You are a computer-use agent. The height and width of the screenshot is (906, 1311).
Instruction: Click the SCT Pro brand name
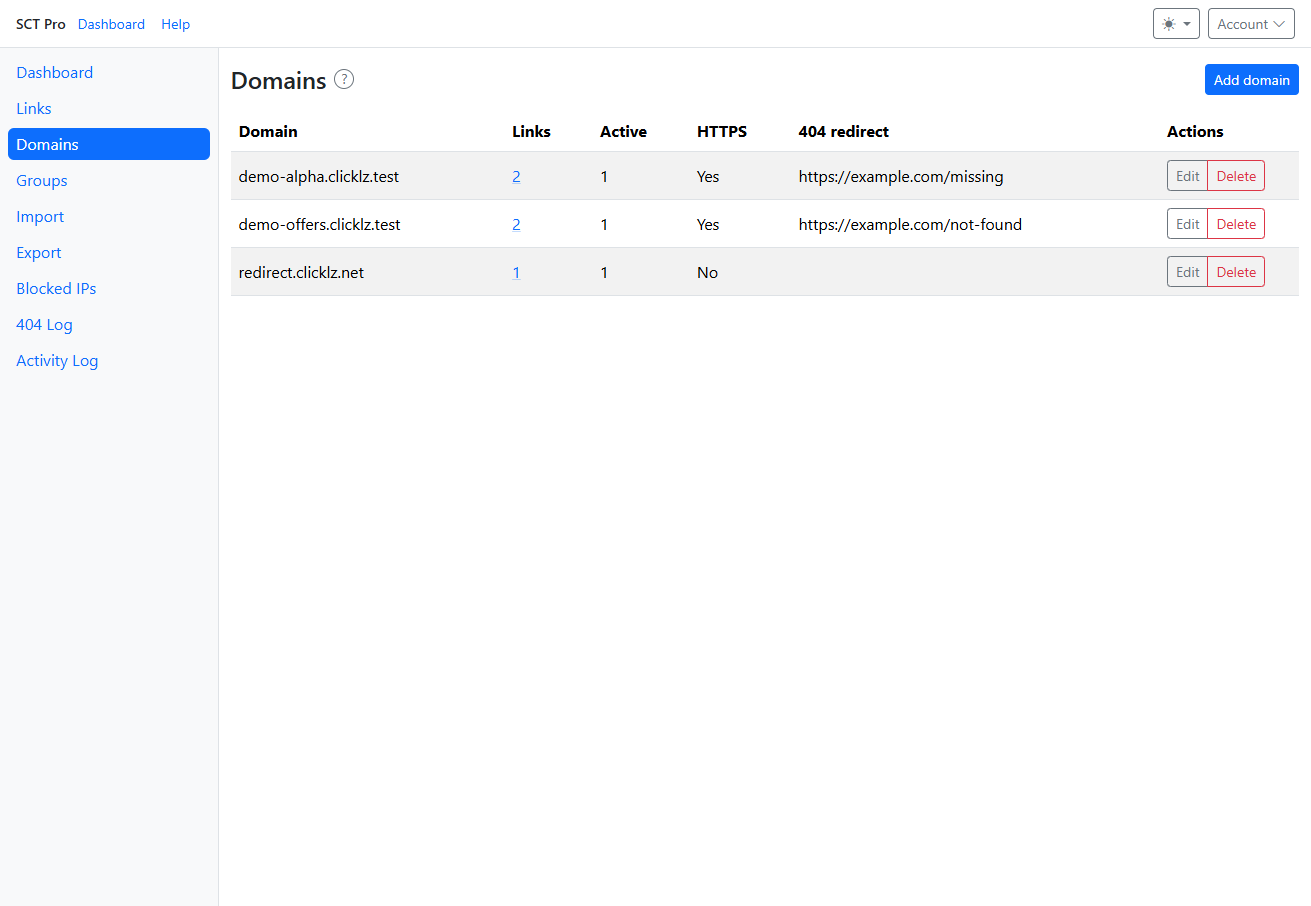point(41,24)
